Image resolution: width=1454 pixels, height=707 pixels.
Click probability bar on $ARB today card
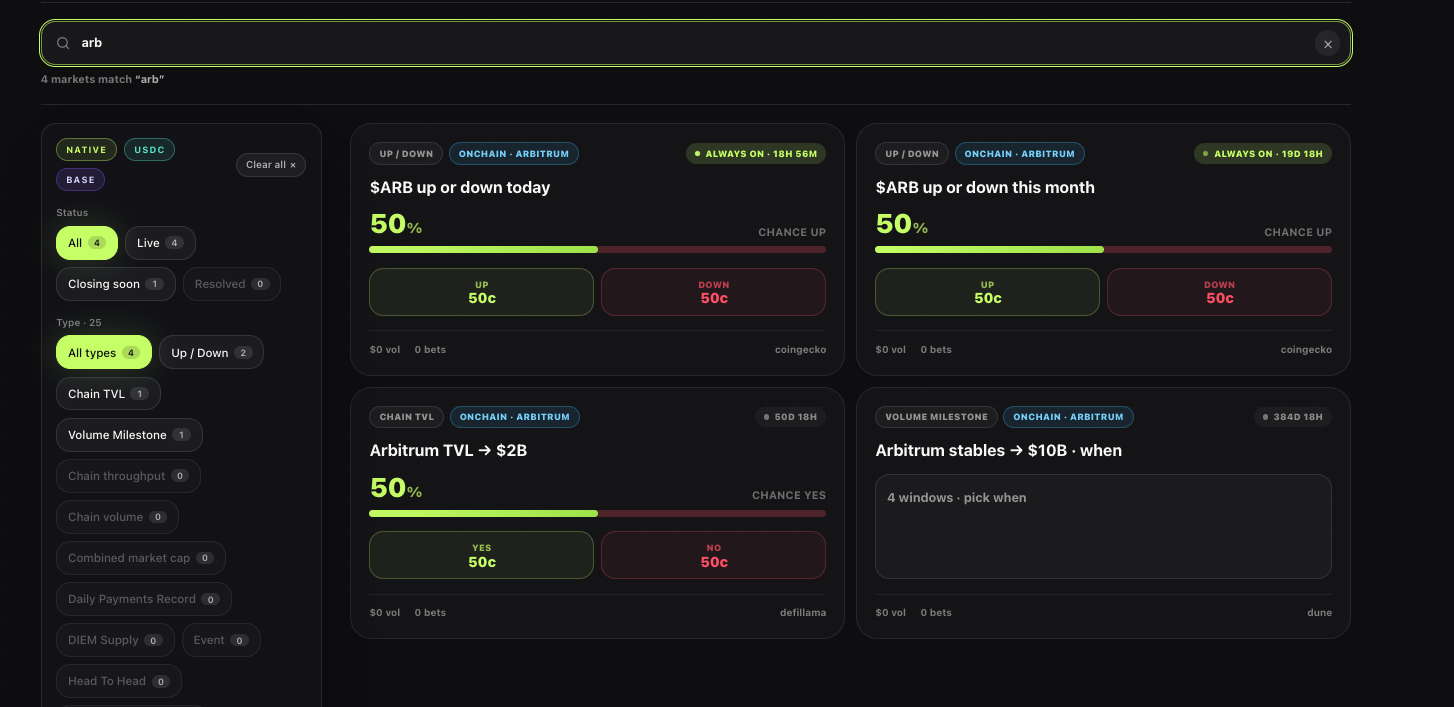tap(597, 249)
